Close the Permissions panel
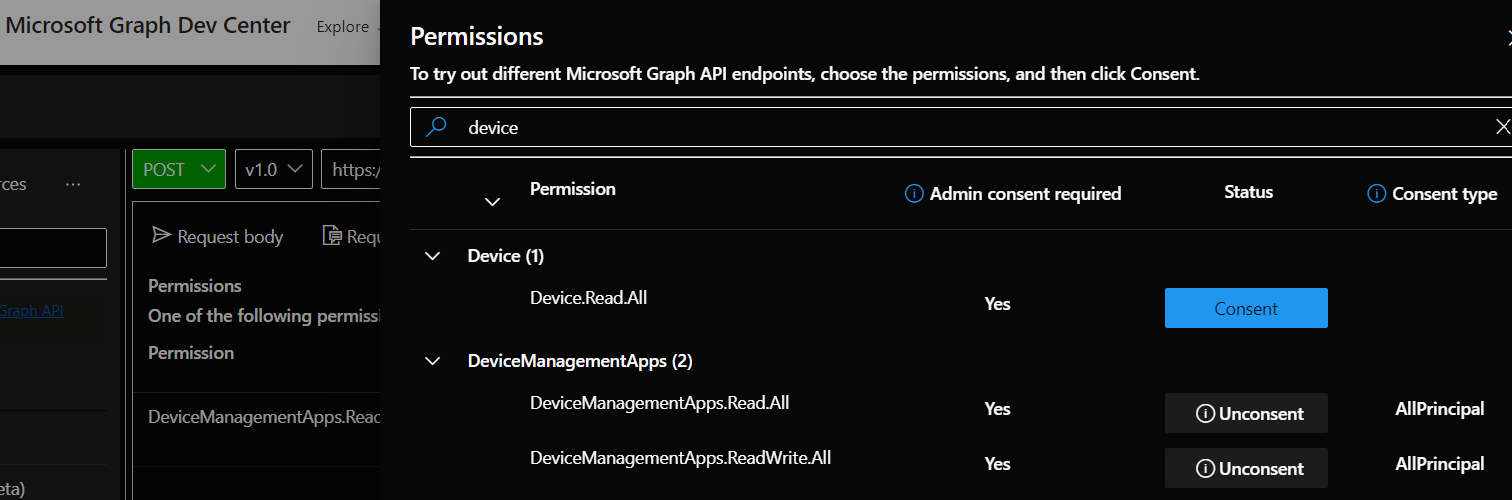 (1508, 38)
